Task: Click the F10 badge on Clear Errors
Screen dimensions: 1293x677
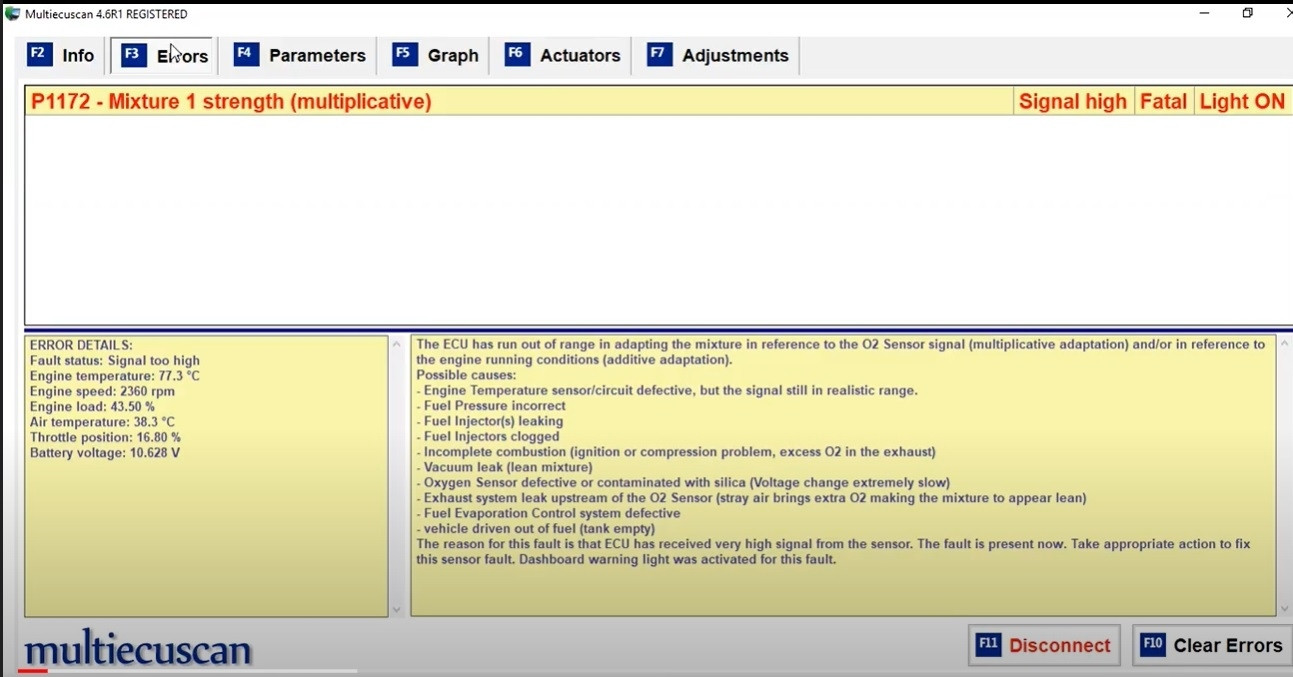Action: point(1153,645)
